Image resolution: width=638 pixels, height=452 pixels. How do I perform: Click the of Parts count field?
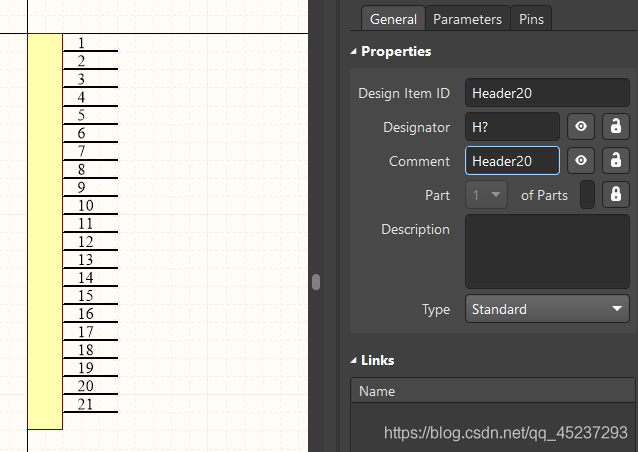(x=587, y=194)
